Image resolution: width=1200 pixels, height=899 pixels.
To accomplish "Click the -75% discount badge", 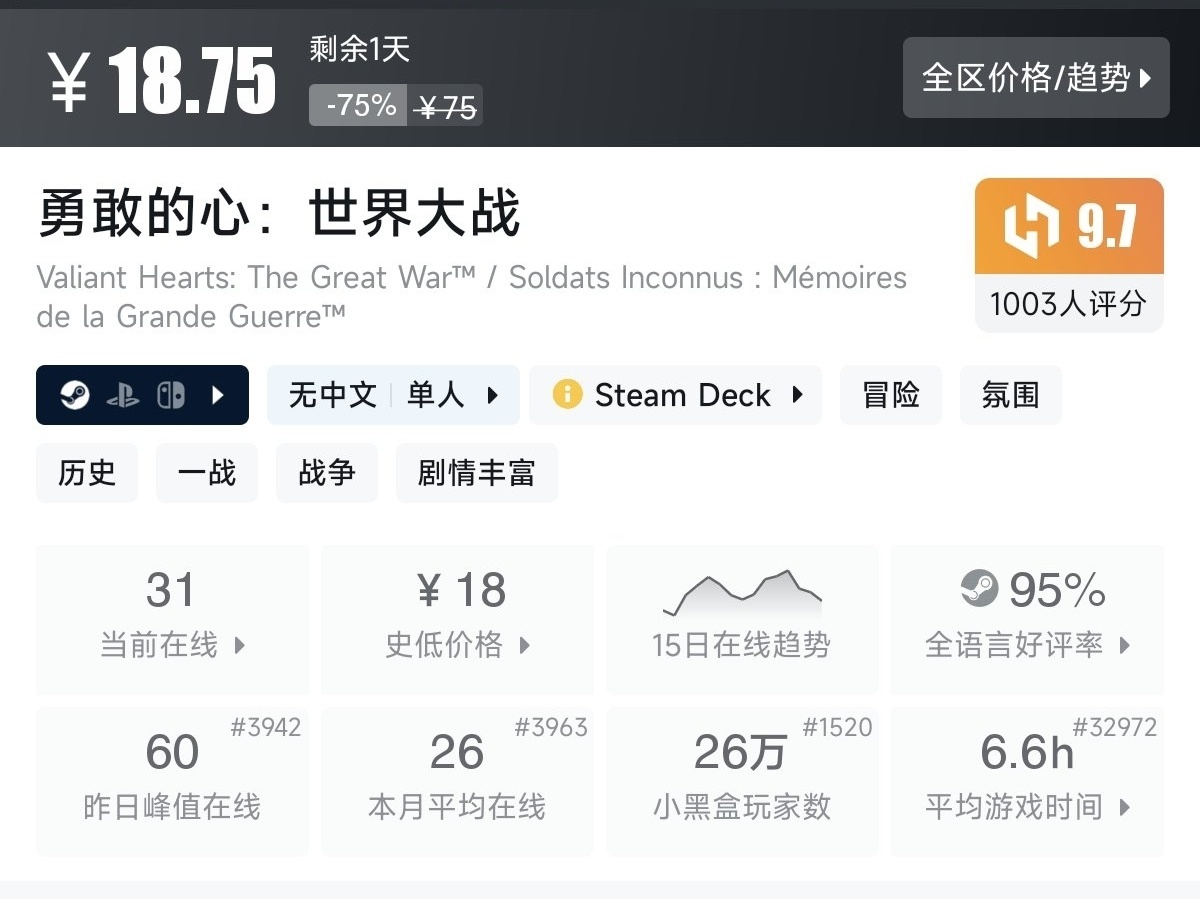I will coord(360,105).
